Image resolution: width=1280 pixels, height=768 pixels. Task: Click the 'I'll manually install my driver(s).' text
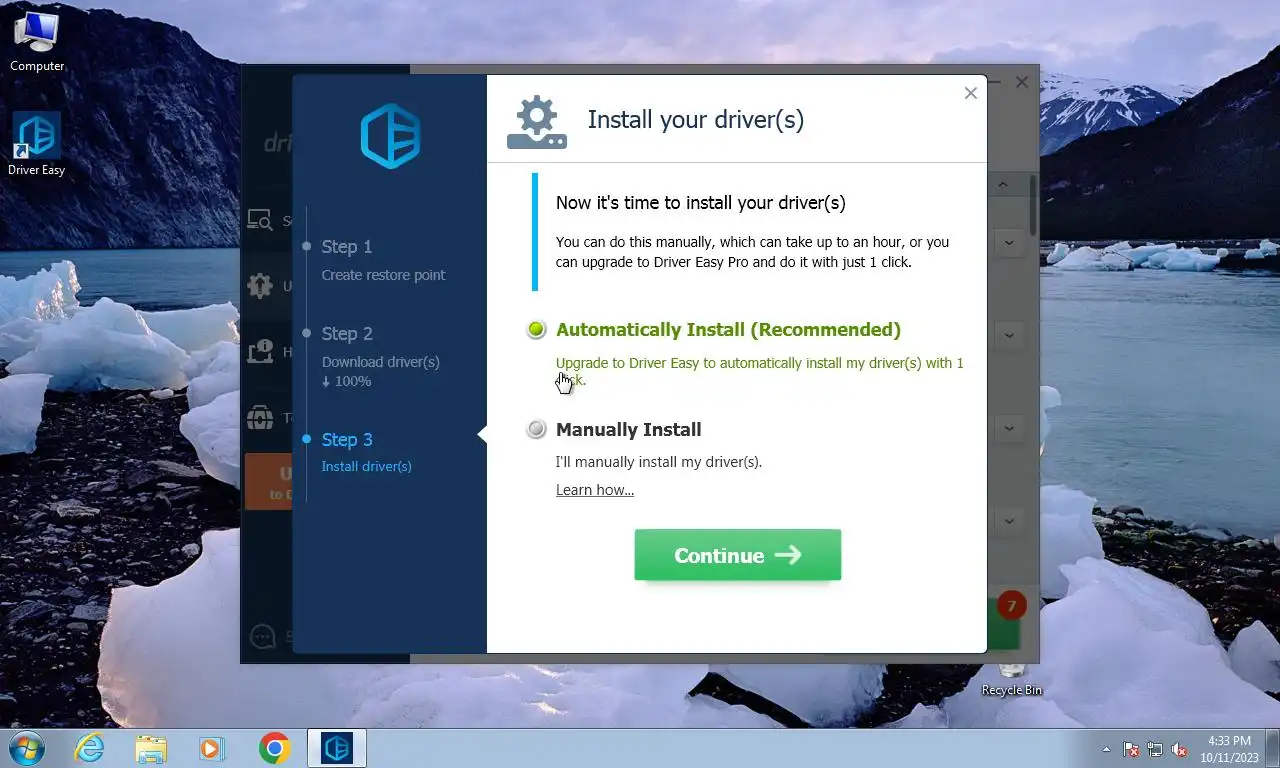[659, 462]
